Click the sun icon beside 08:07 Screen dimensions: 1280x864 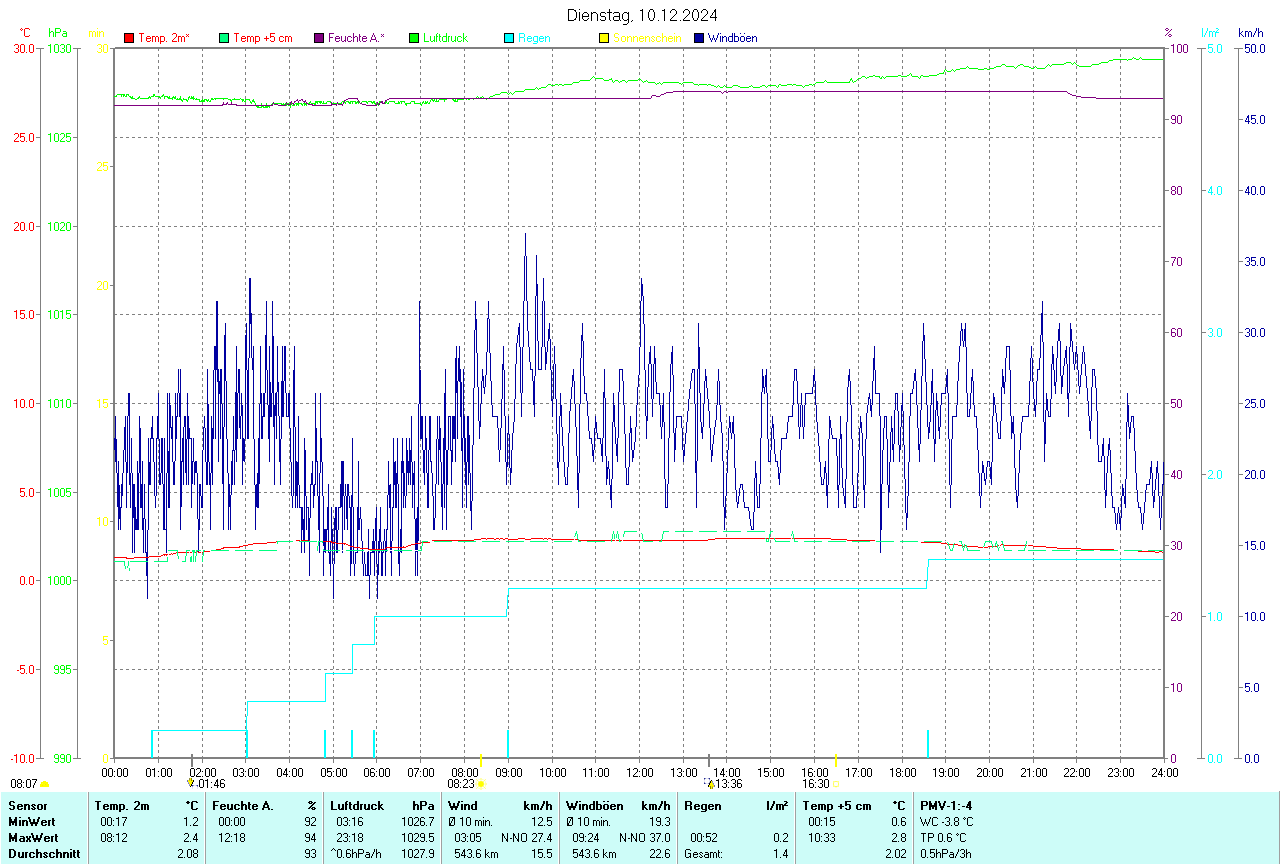pyautogui.click(x=45, y=784)
